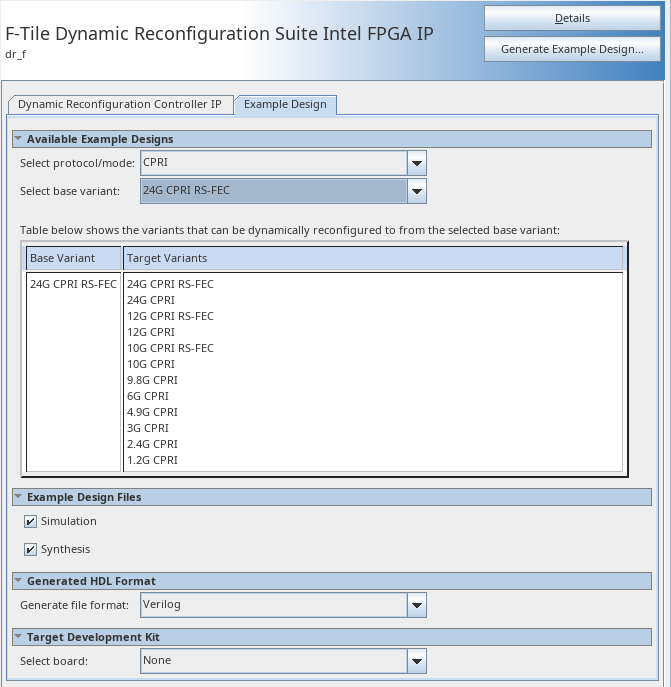Click the Target Variants column header
The width and height of the screenshot is (671, 687).
[x=373, y=258]
